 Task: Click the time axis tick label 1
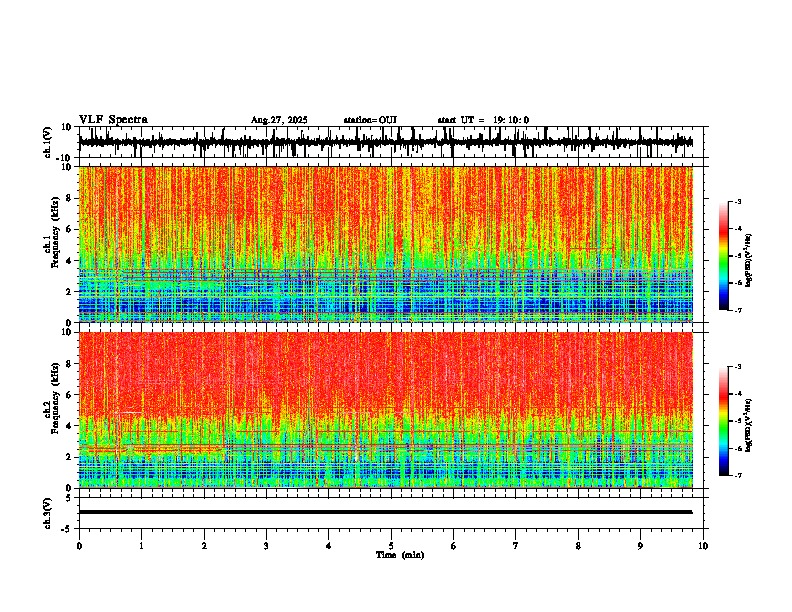(x=141, y=546)
